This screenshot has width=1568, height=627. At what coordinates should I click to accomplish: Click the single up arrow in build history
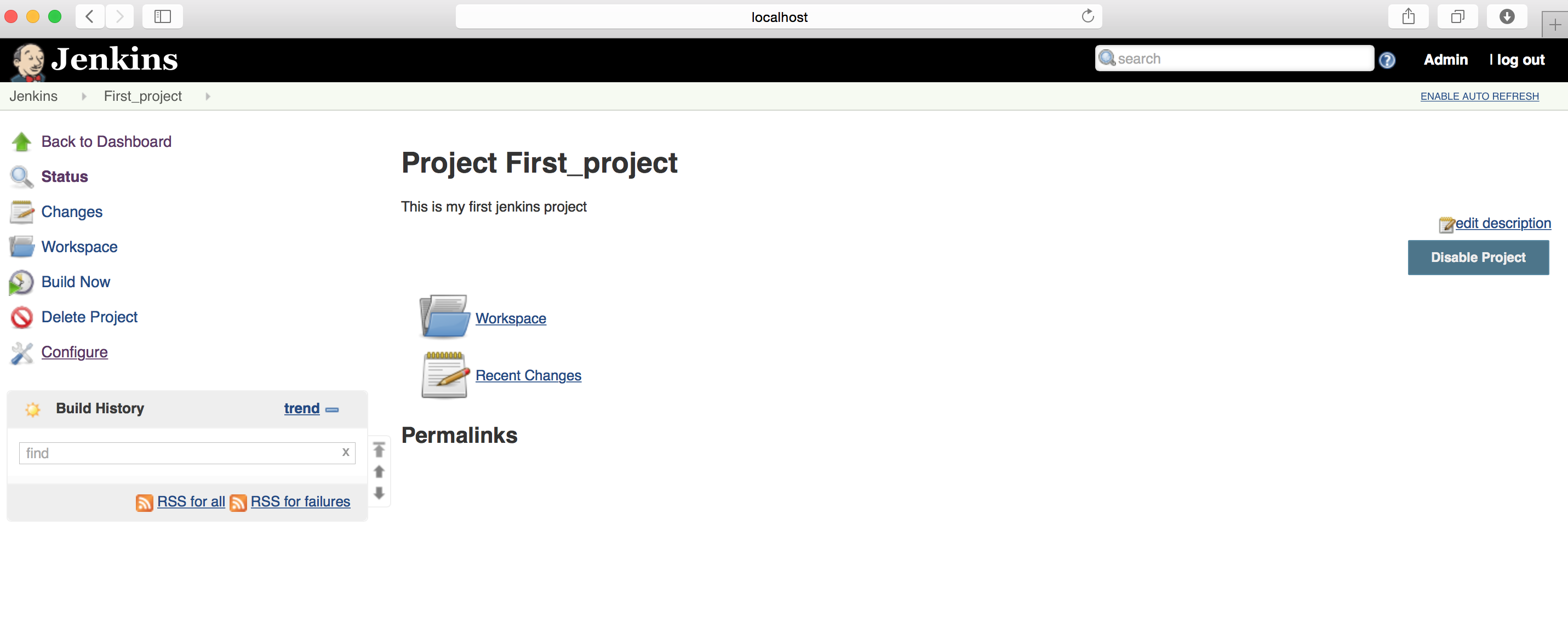click(379, 472)
